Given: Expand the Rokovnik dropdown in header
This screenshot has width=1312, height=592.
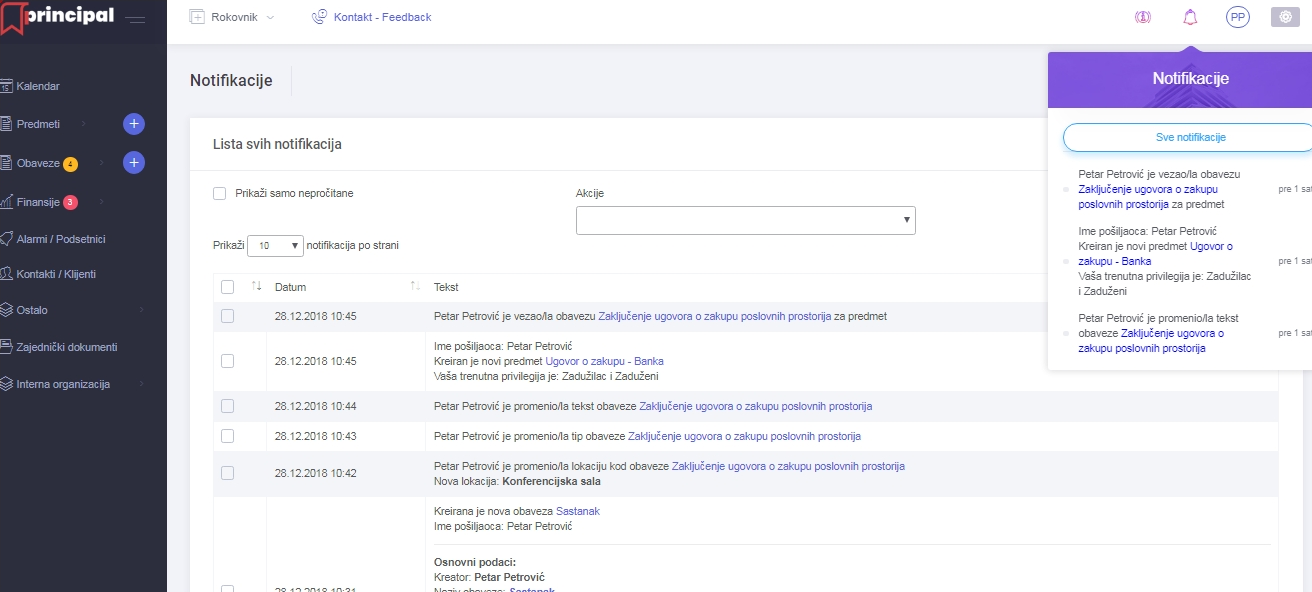Looking at the screenshot, I should point(231,17).
